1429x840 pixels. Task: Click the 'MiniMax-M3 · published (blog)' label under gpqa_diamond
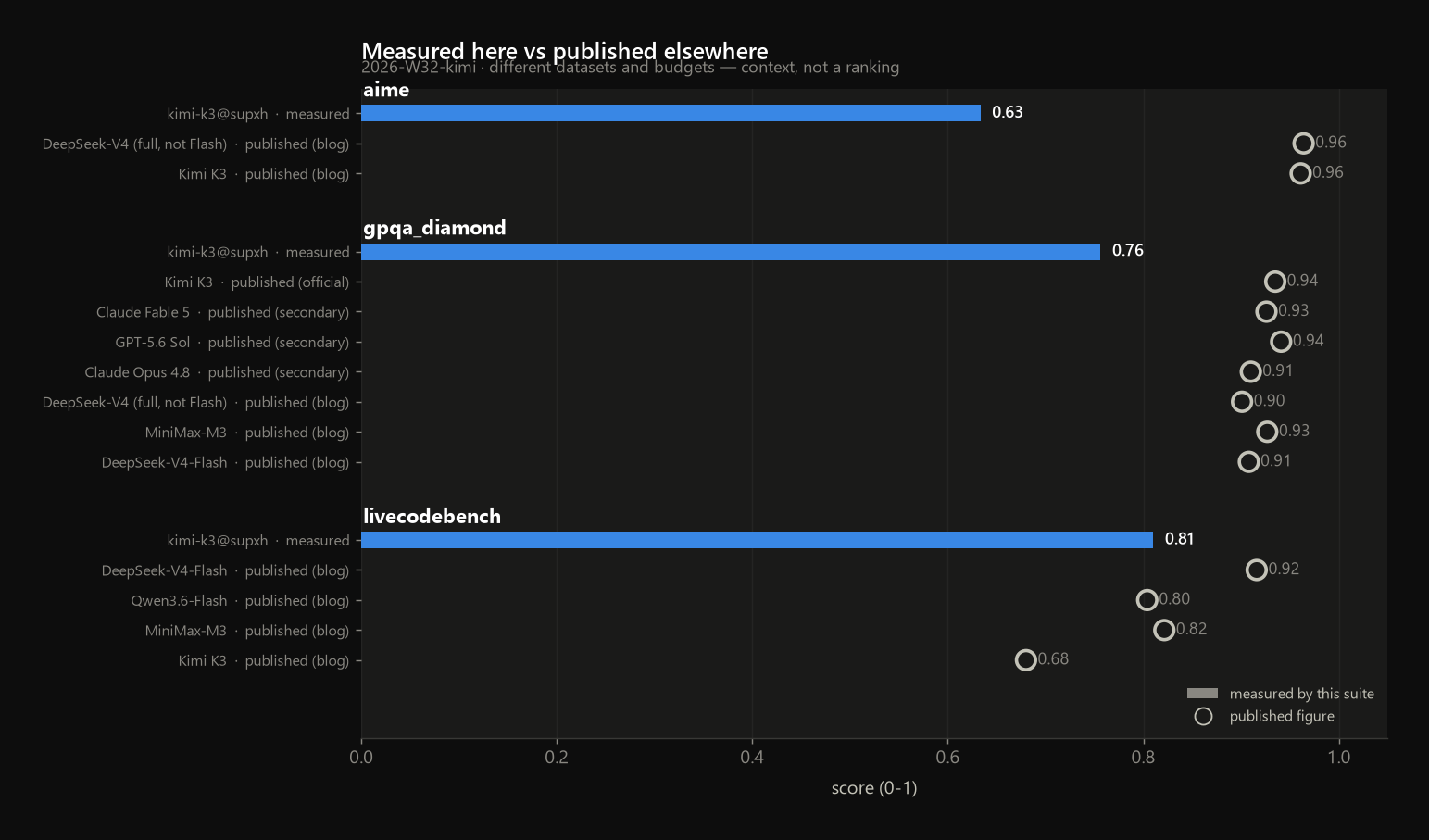click(247, 433)
